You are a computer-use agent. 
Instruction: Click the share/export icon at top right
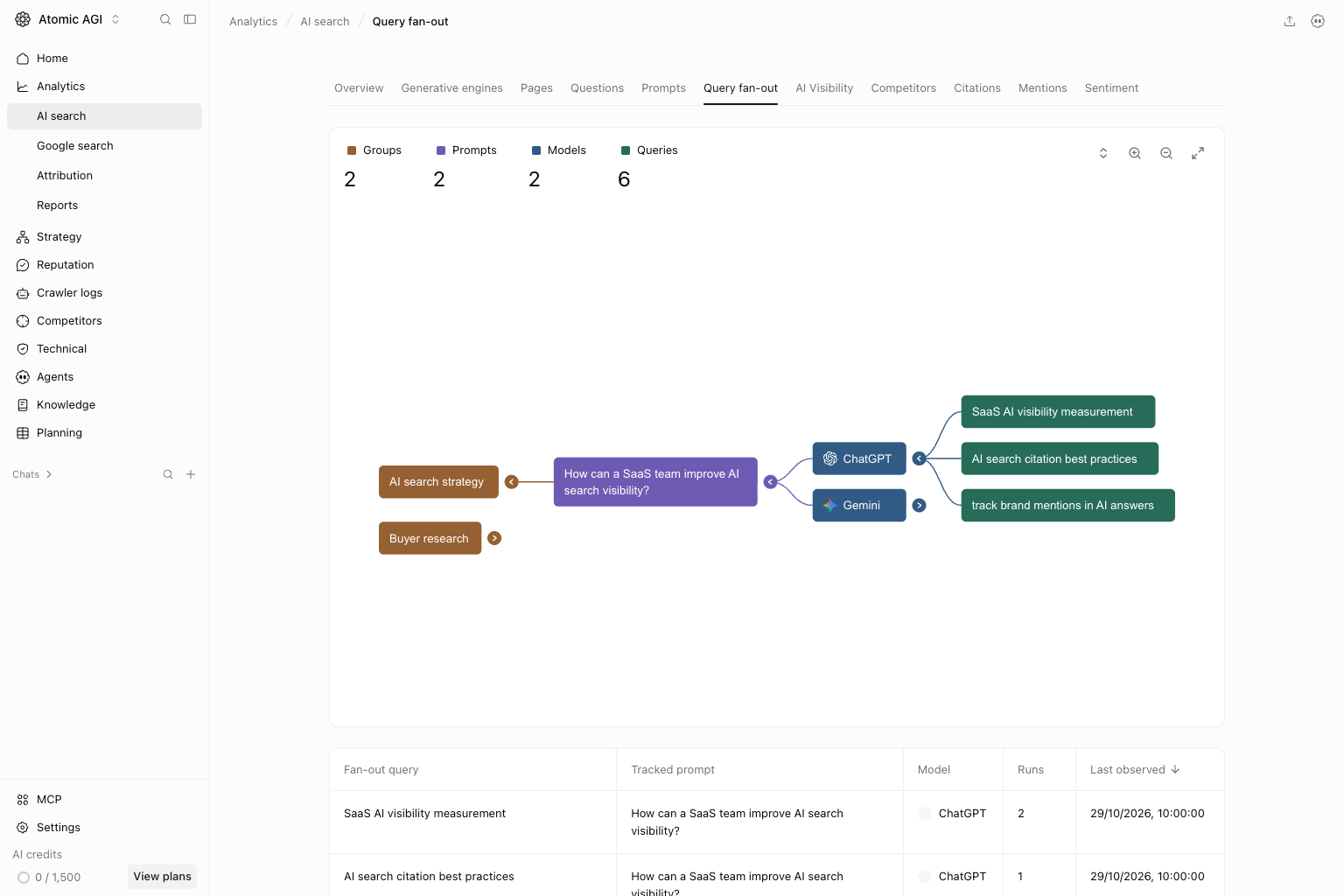pos(1290,21)
